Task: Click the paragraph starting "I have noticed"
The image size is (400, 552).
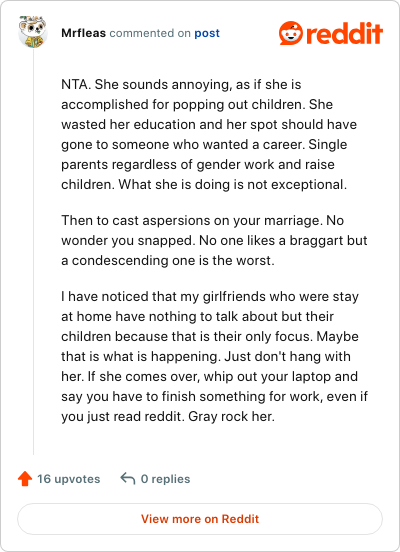Action: [214, 356]
